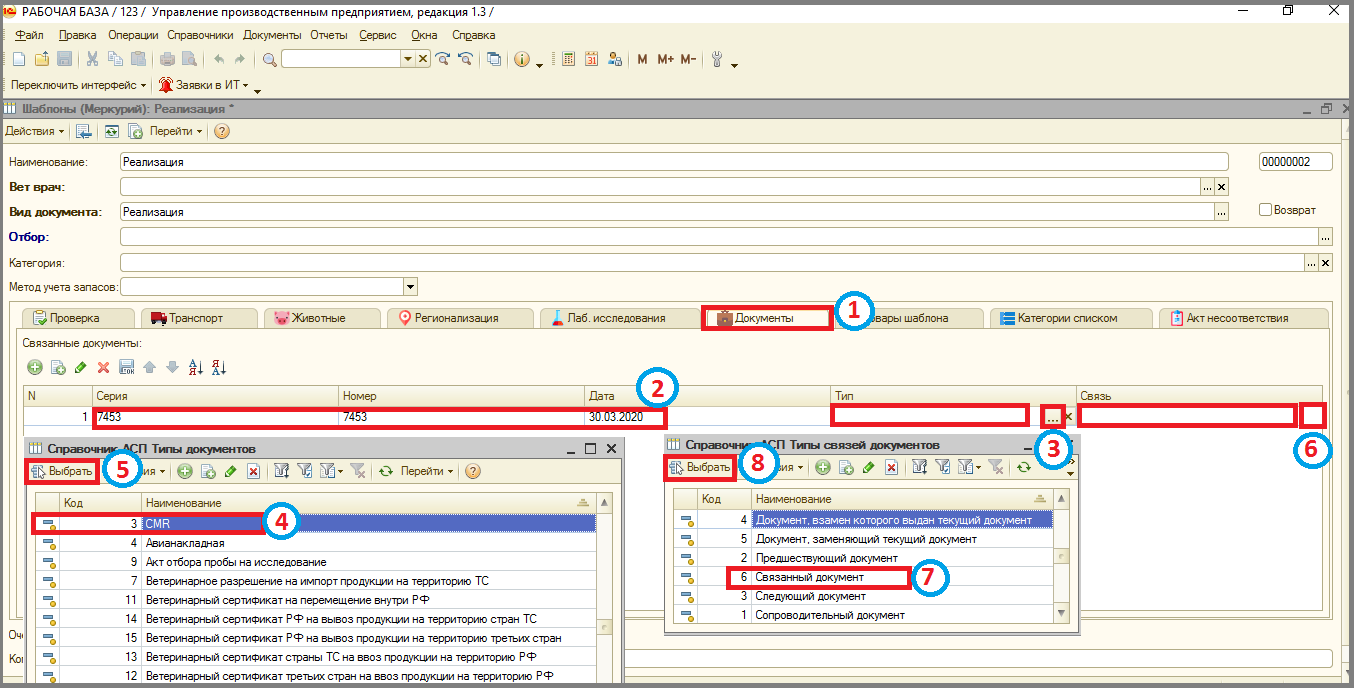Click the calculator icon in main toolbar

point(569,59)
